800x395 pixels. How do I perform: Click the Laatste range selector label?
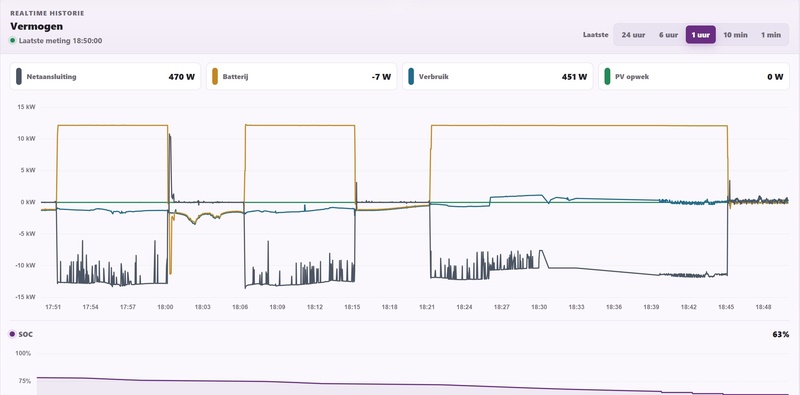[x=595, y=35]
